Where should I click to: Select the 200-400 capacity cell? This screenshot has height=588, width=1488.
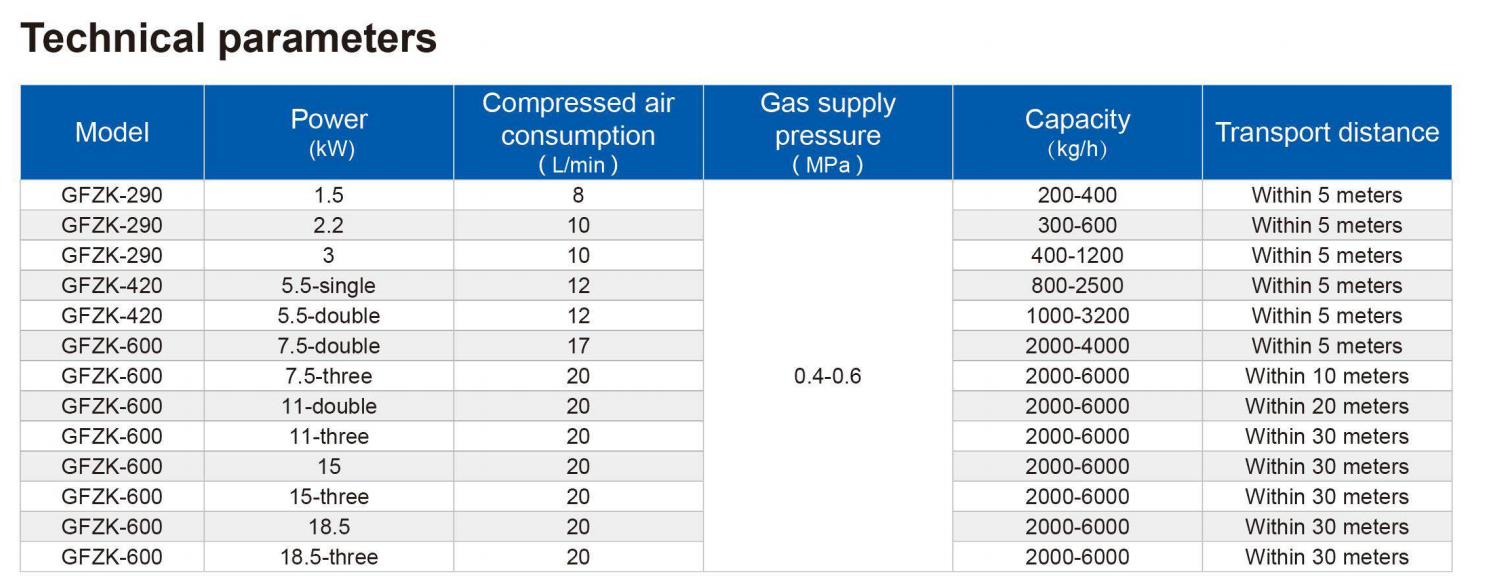click(x=1077, y=195)
